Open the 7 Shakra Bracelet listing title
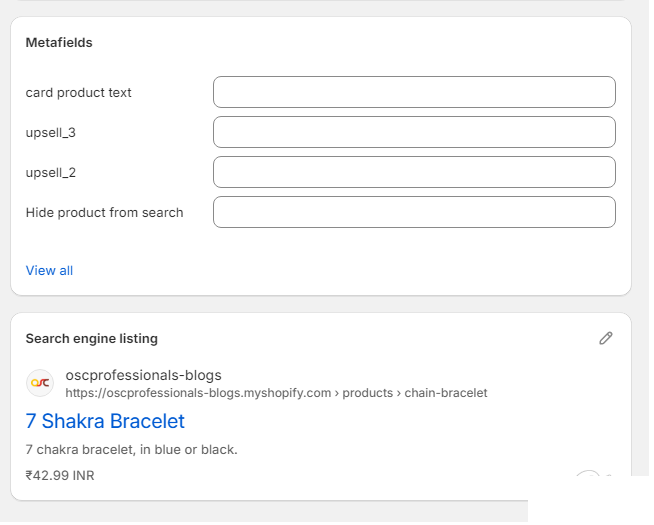 (x=105, y=421)
